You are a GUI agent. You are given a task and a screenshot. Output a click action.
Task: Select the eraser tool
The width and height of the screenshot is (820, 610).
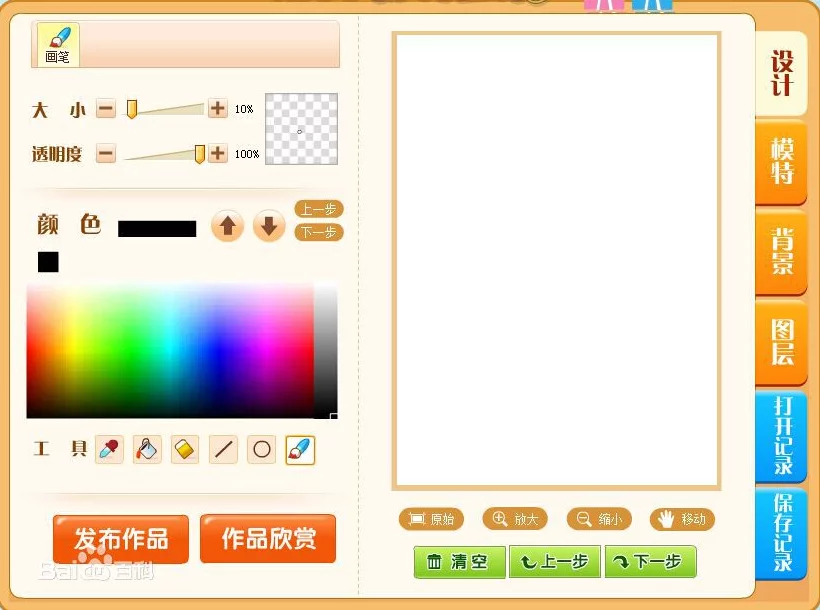185,449
